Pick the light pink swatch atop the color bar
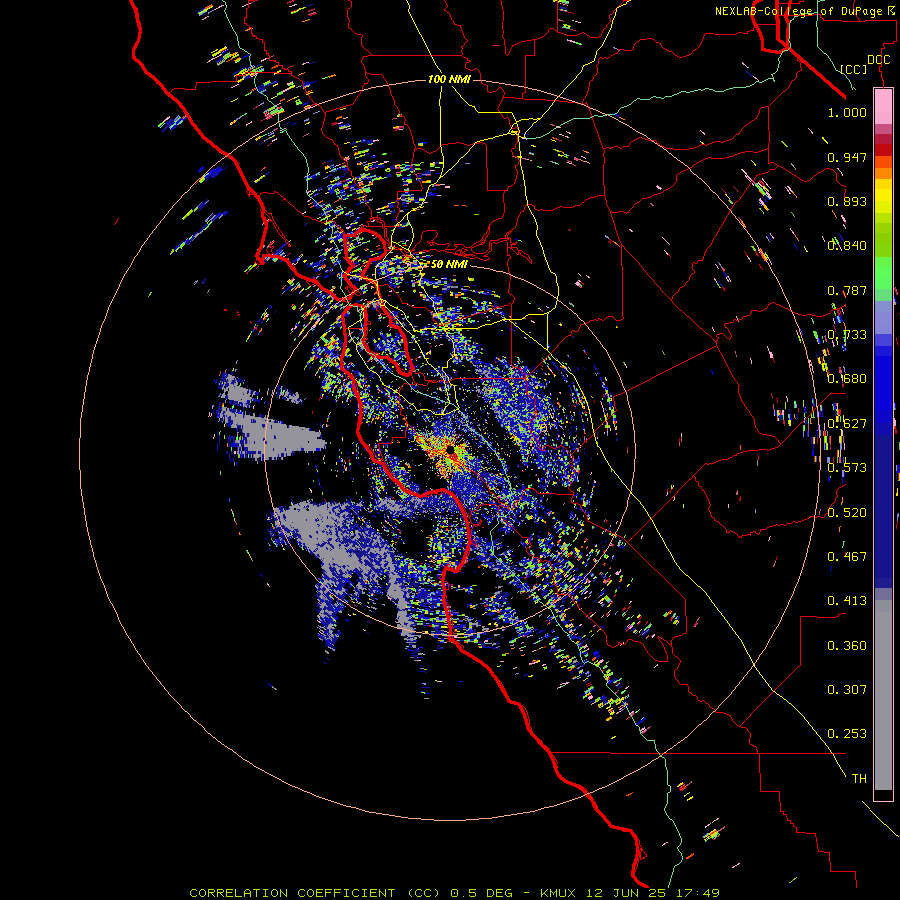 [x=883, y=106]
